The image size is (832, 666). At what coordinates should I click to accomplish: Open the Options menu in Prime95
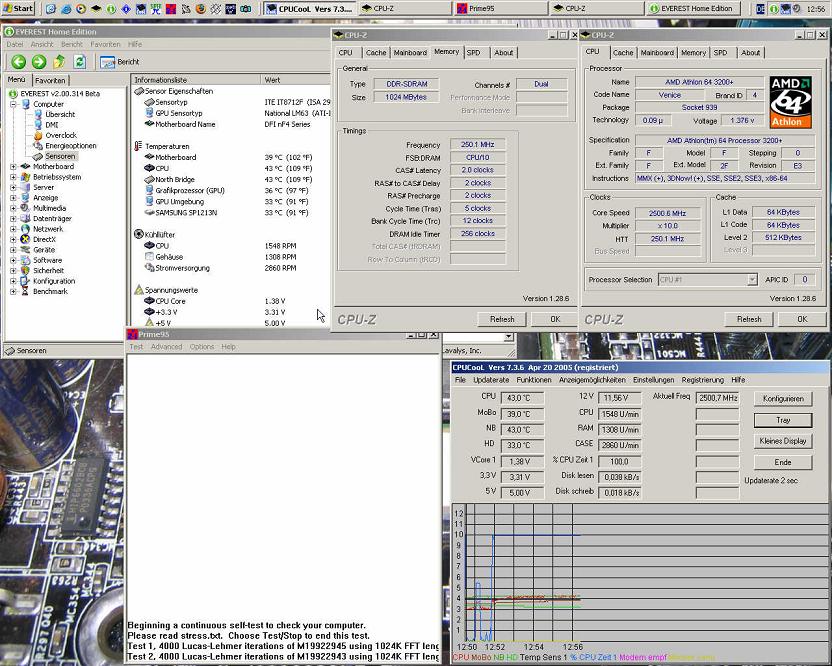[x=202, y=347]
